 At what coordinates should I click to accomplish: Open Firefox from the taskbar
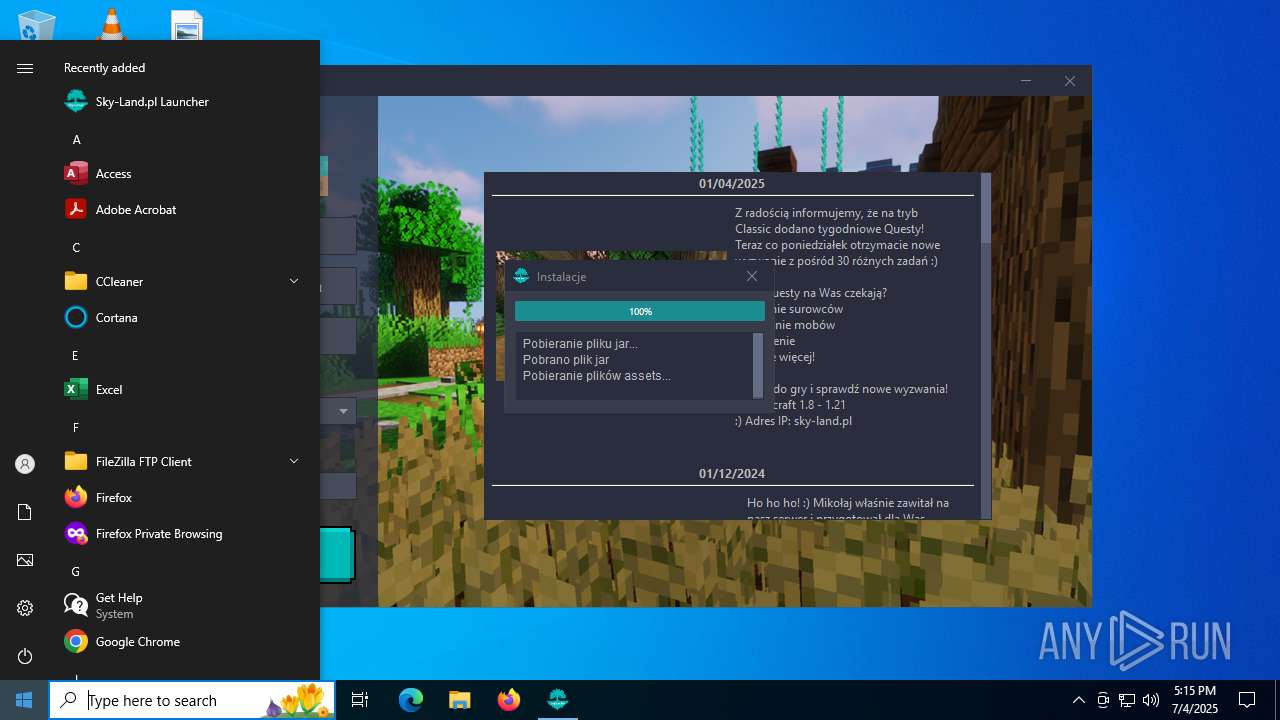(509, 700)
